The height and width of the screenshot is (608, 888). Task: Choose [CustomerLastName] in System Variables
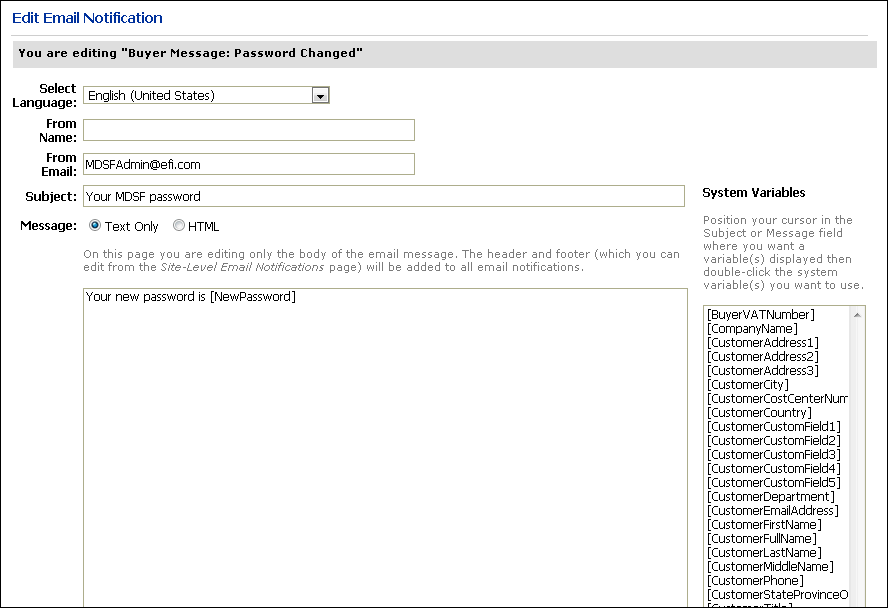pyautogui.click(x=764, y=553)
